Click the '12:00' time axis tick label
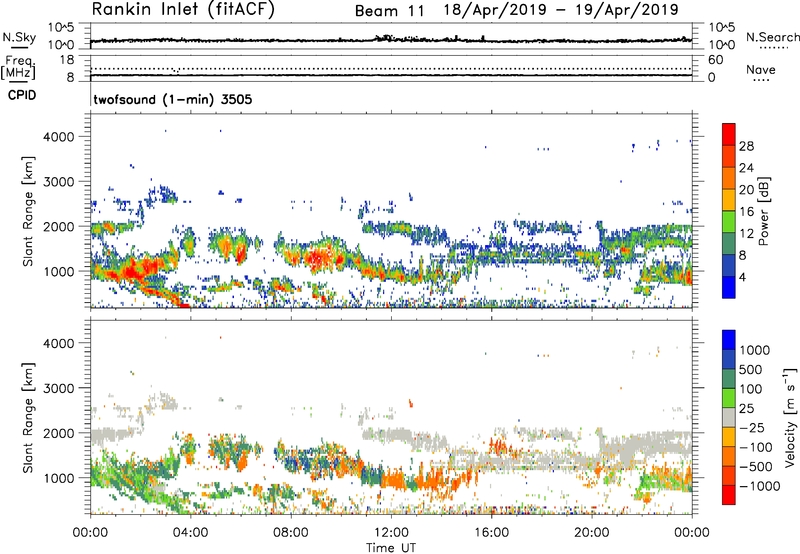Image resolution: width=800 pixels, height=554 pixels. (x=391, y=533)
